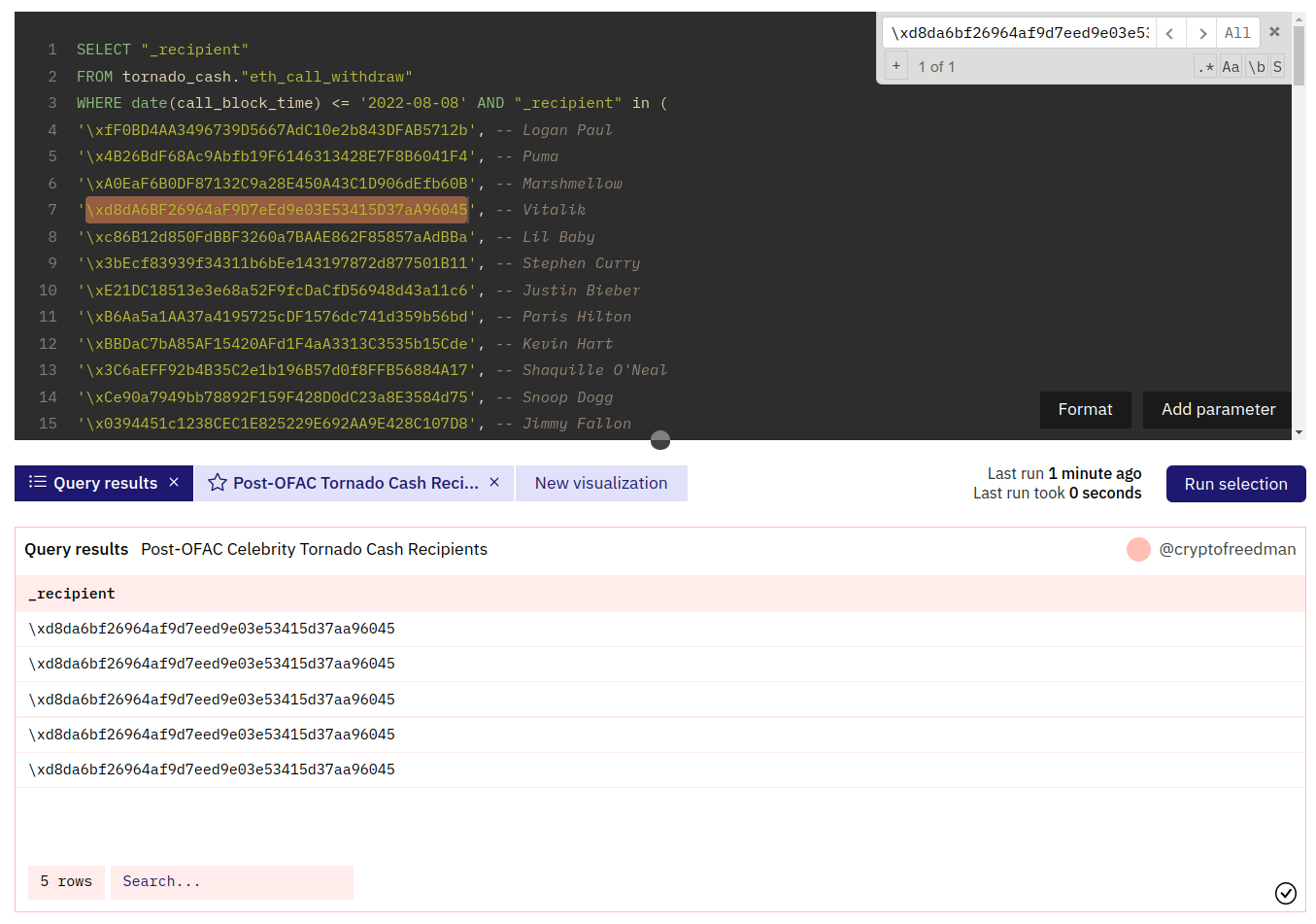1316x924 pixels.
Task: Click the 1 of 1 match counter
Action: click(936, 67)
